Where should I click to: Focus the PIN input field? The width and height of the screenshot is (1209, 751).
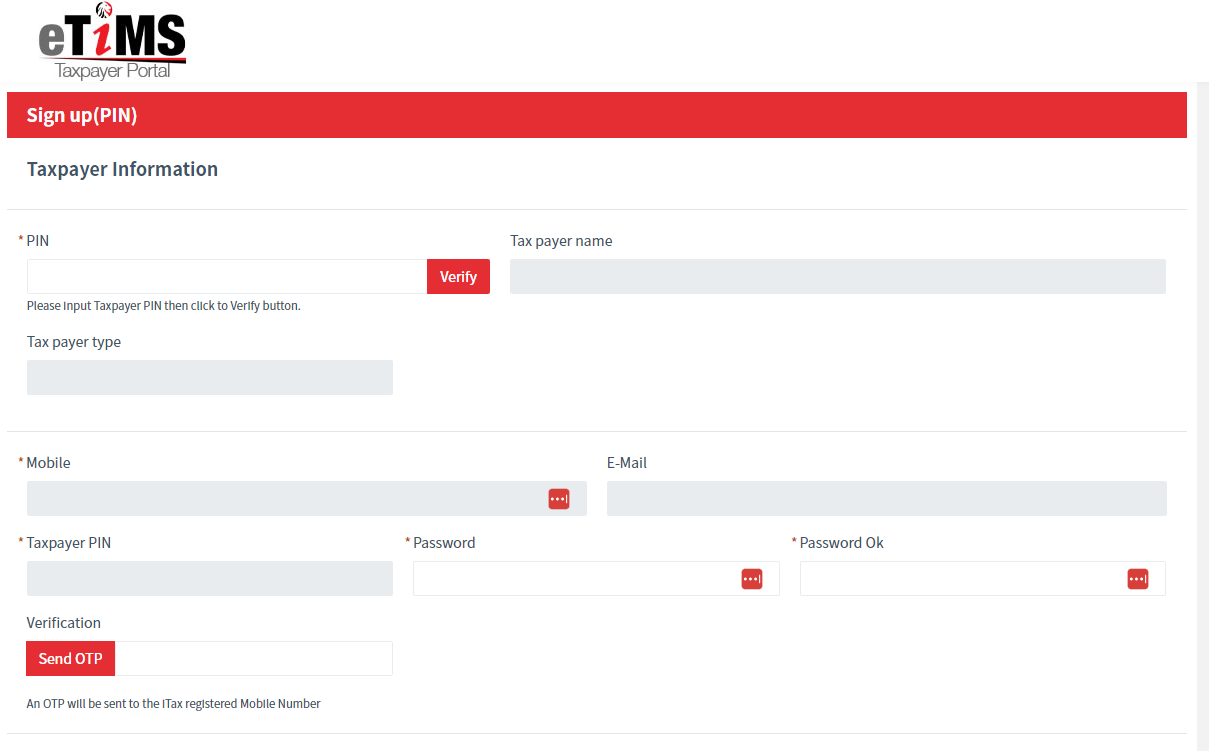click(x=227, y=277)
